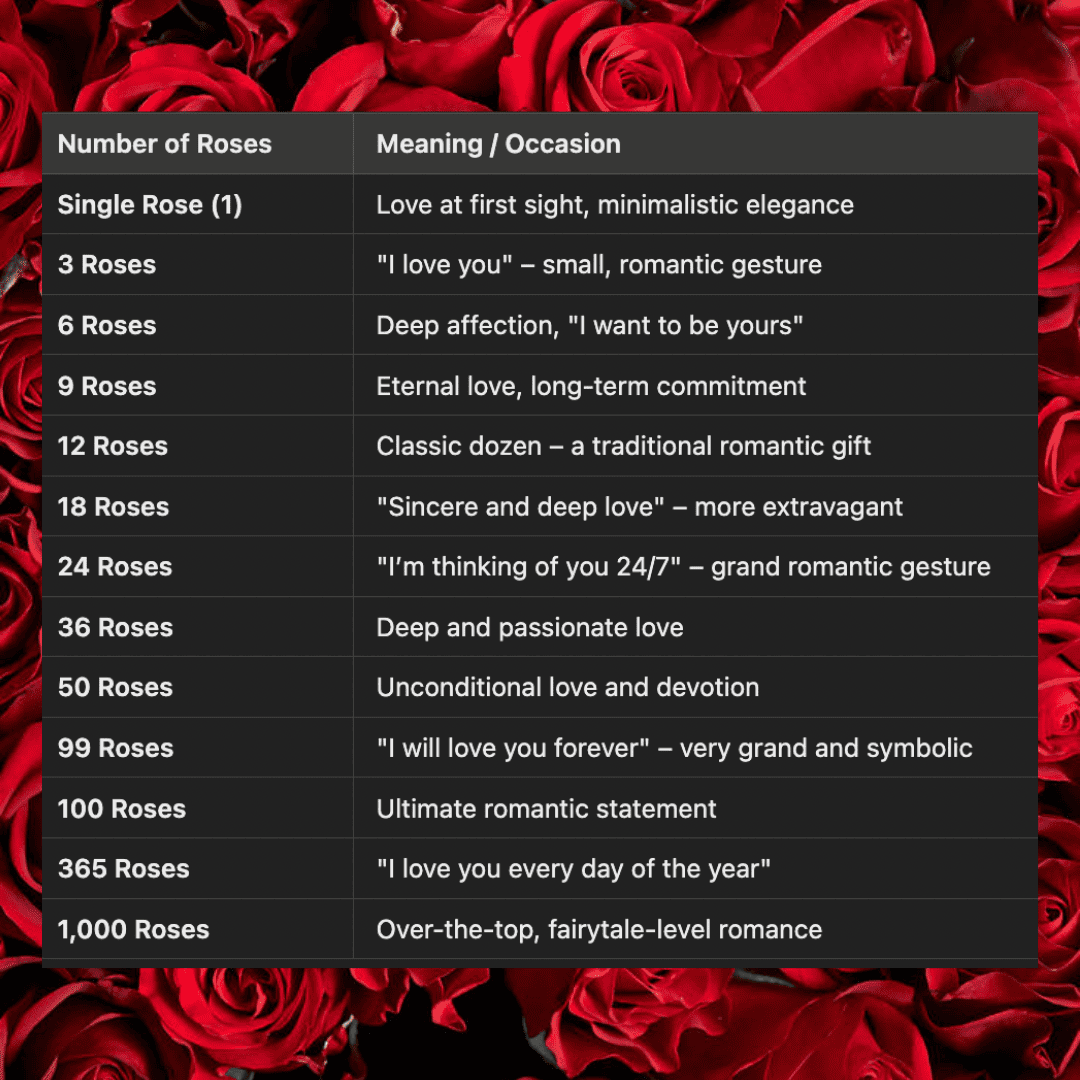Select the "12 Roses" cell
Image resolution: width=1080 pixels, height=1080 pixels.
[113, 446]
